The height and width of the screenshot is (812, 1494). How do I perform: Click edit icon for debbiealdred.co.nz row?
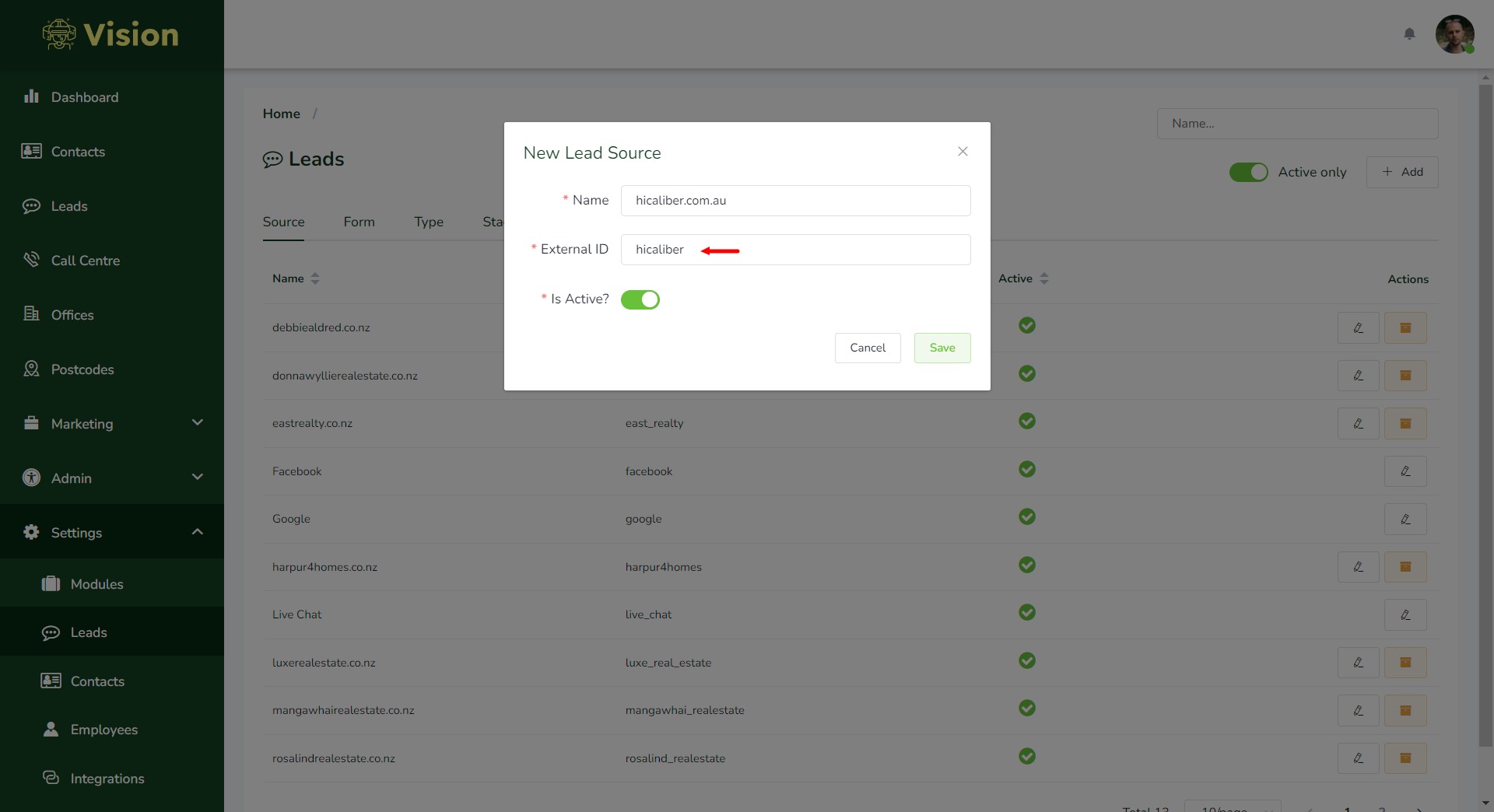tap(1358, 327)
